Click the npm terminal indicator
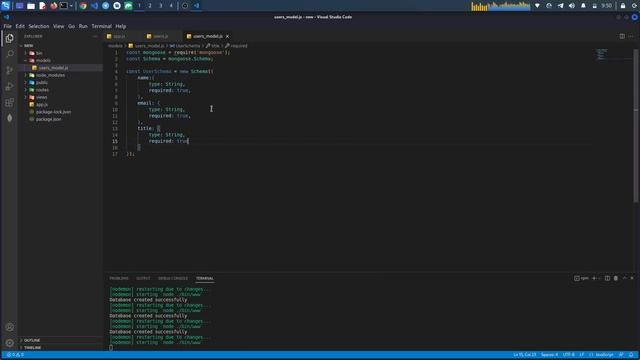 point(582,278)
